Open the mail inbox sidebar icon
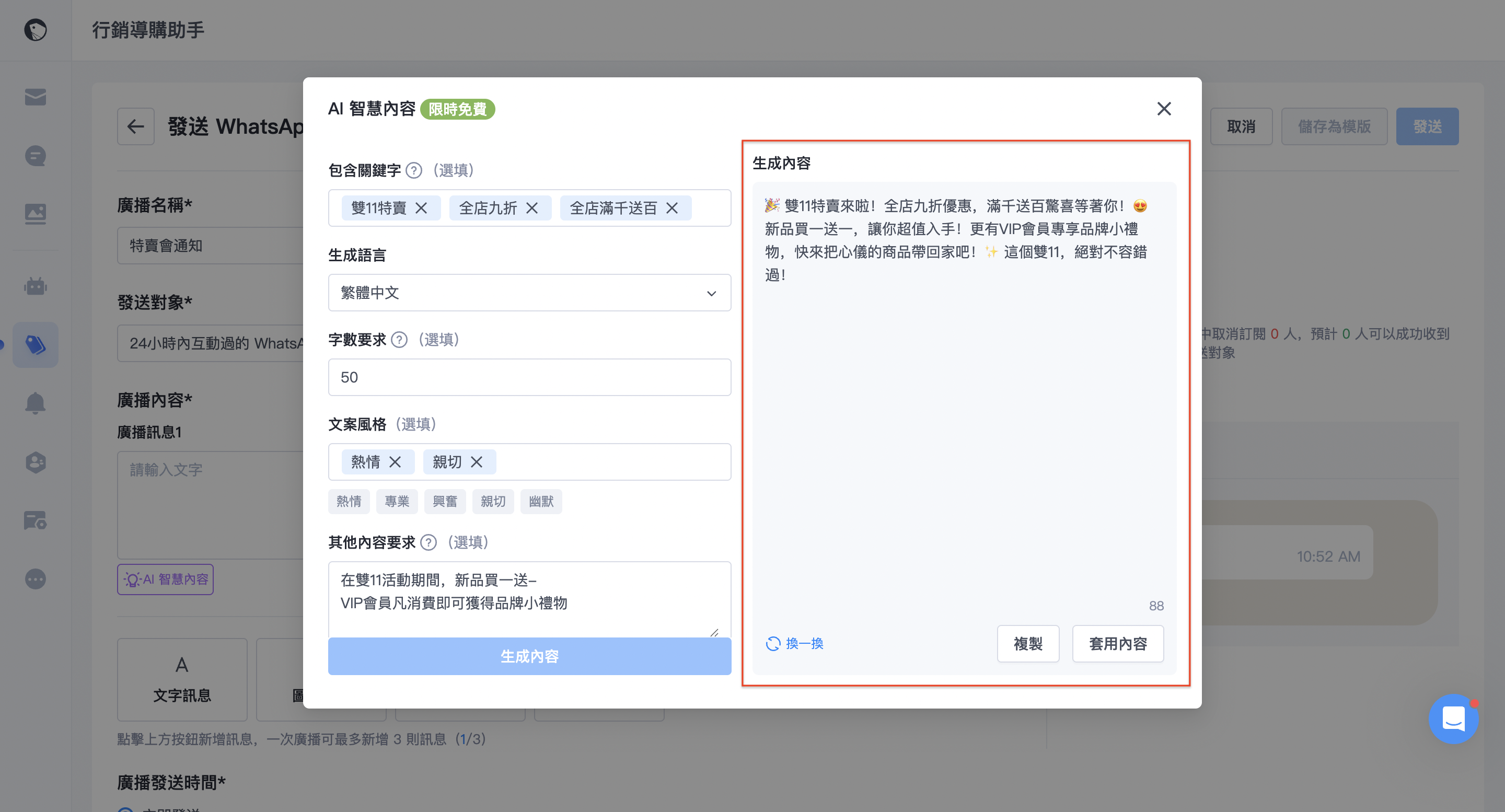The height and width of the screenshot is (812, 1505). [35, 97]
